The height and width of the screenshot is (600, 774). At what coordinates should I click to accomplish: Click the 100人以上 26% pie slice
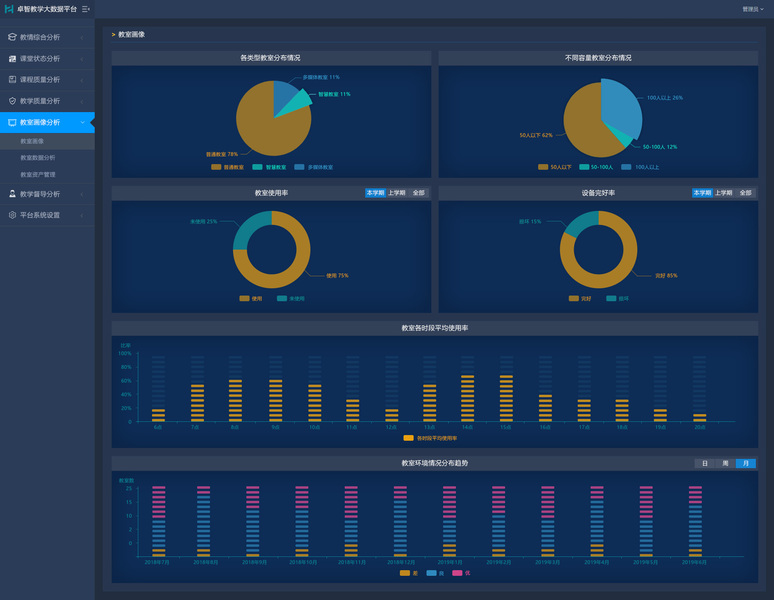tap(621, 105)
